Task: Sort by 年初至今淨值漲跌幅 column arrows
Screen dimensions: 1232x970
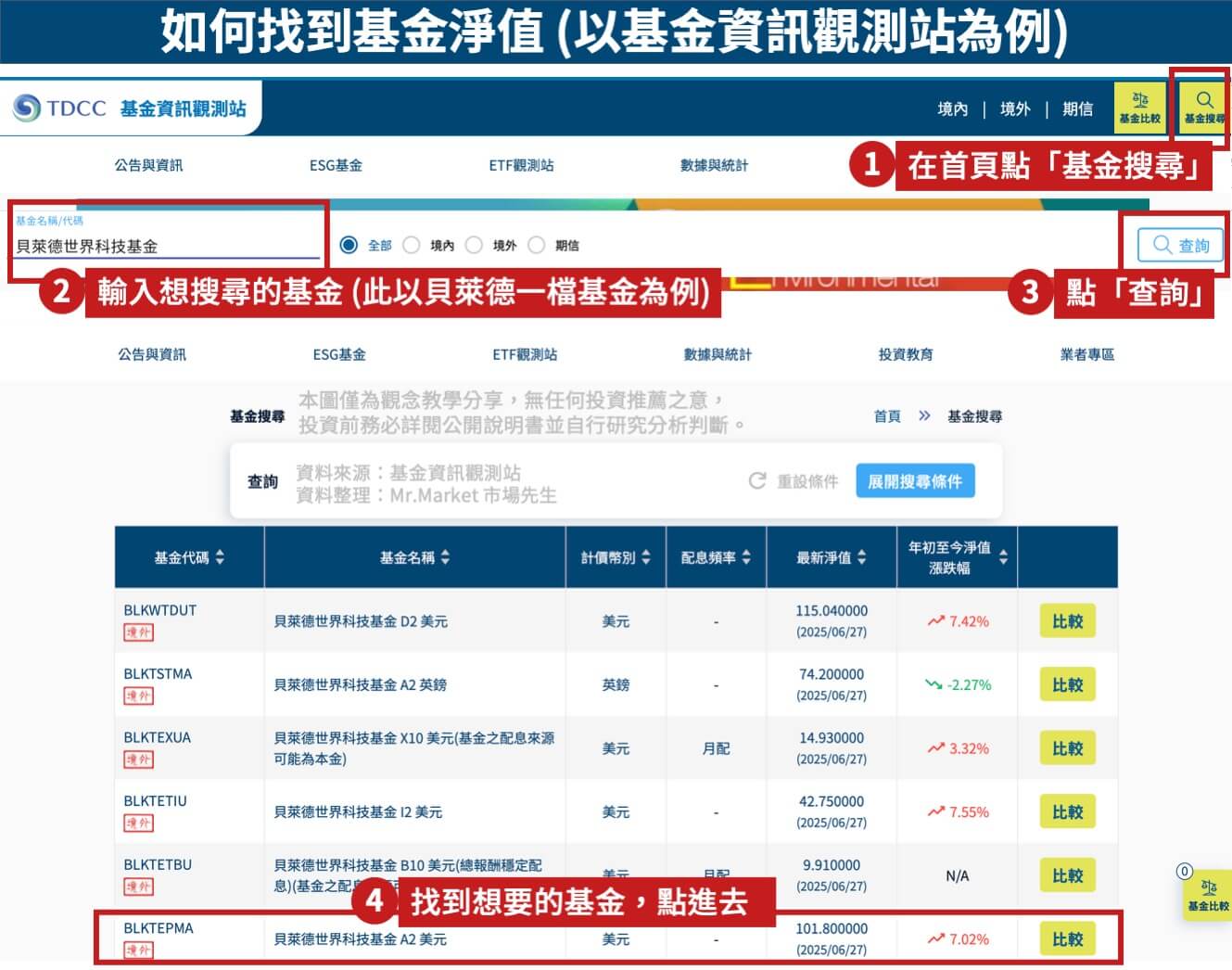Action: [x=1003, y=556]
